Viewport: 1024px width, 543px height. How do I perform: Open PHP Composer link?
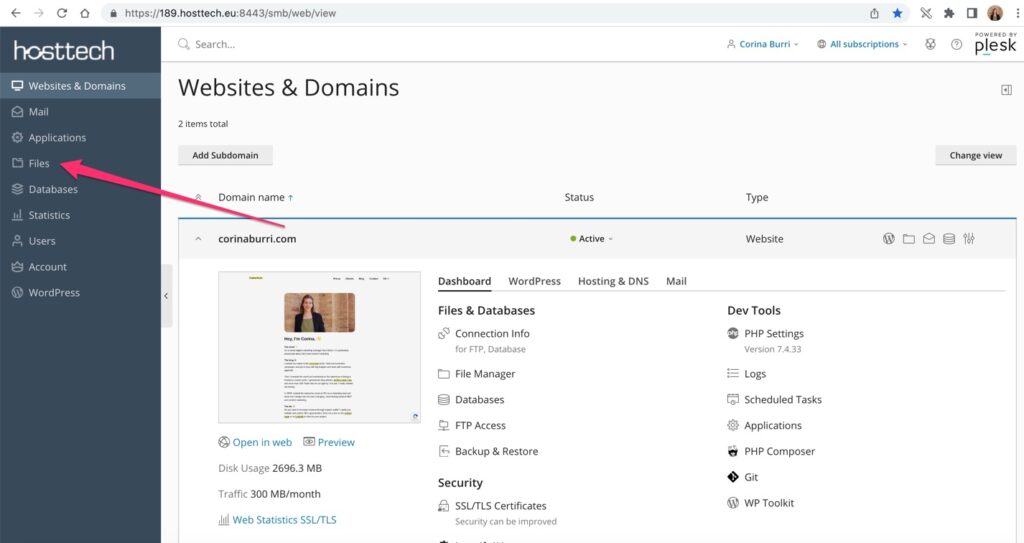point(779,451)
